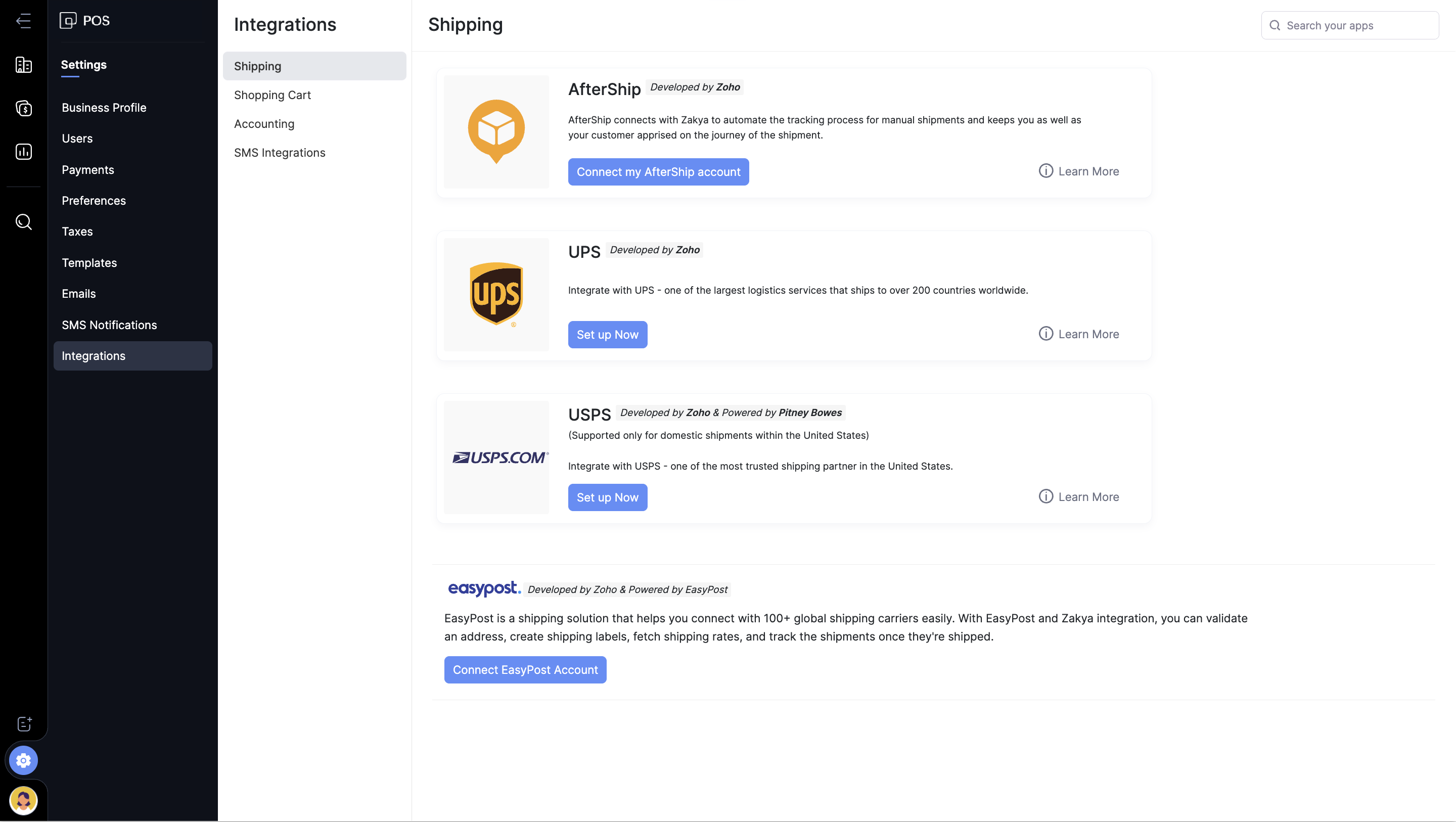
Task: Open the reports chart icon in left rail
Action: click(x=23, y=152)
